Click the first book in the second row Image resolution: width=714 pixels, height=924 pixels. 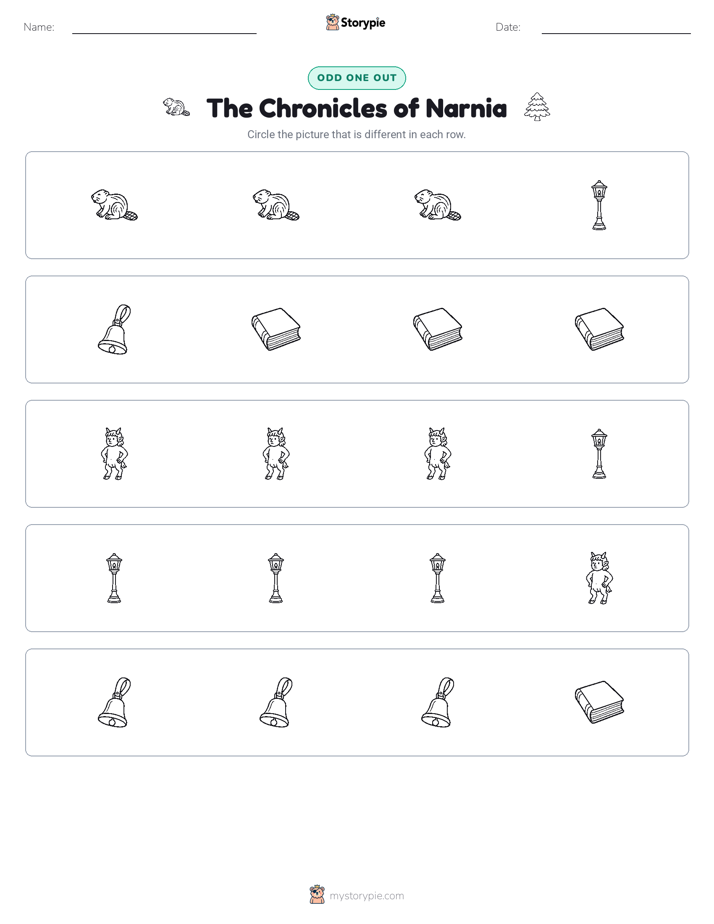pos(276,329)
